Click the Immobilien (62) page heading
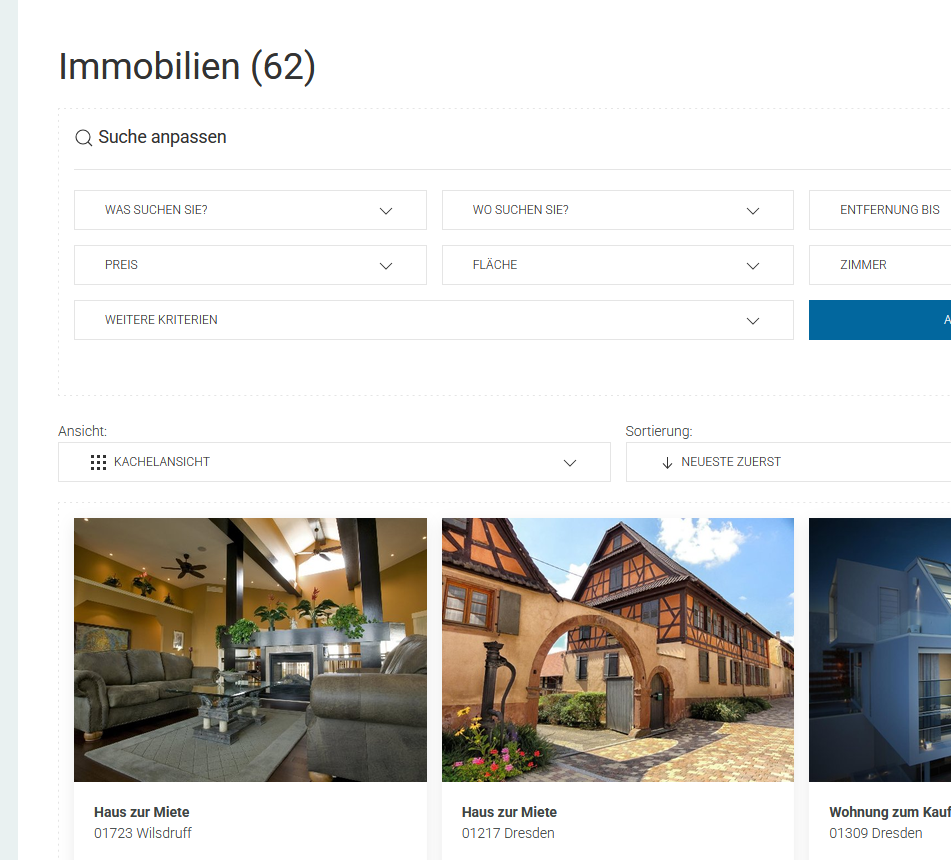951x860 pixels. pos(187,67)
